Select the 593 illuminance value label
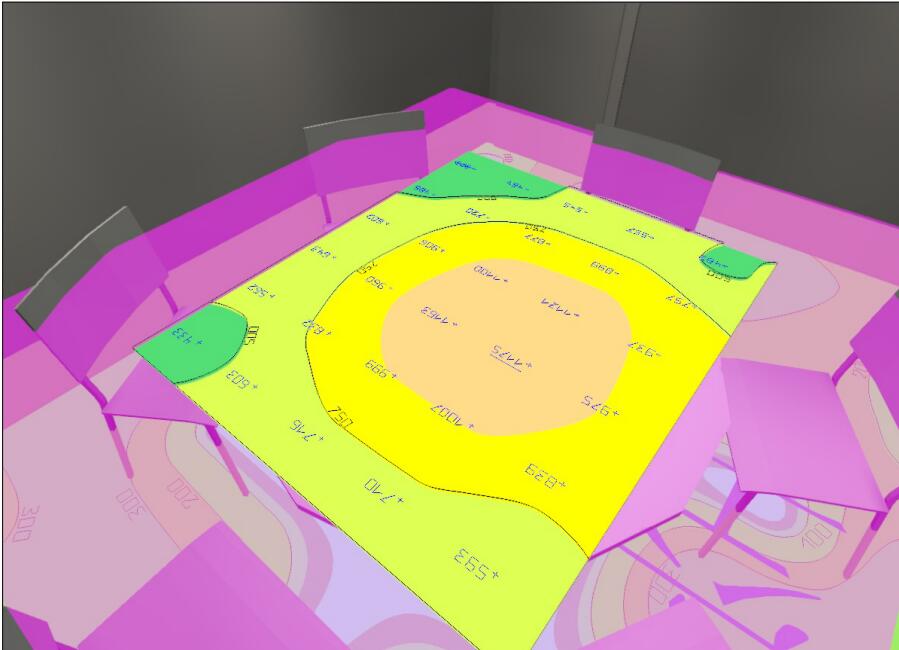The width and height of the screenshot is (899, 650). click(477, 564)
